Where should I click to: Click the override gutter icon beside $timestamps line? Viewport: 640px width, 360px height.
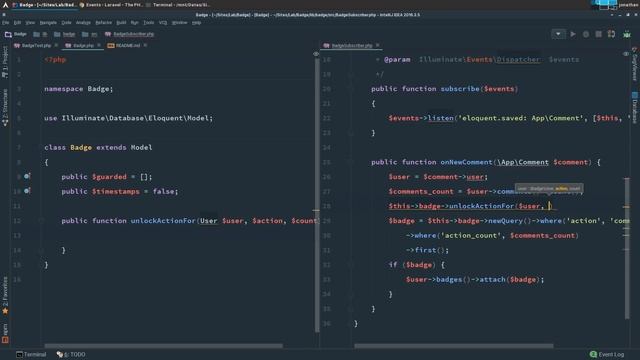[x=27, y=191]
